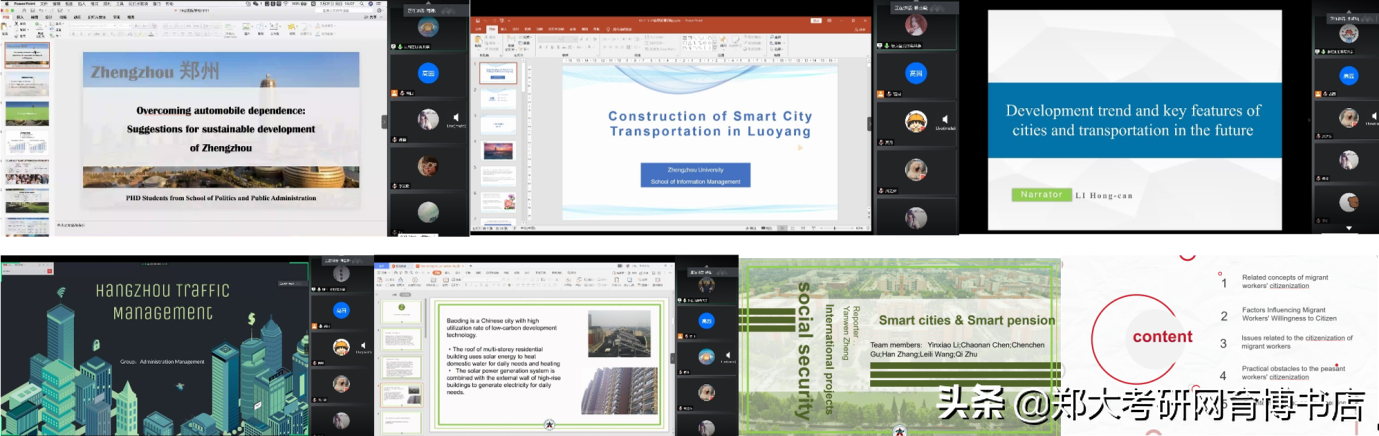Click the speaker icon next to the Zhengzhou participant

coord(455,118)
